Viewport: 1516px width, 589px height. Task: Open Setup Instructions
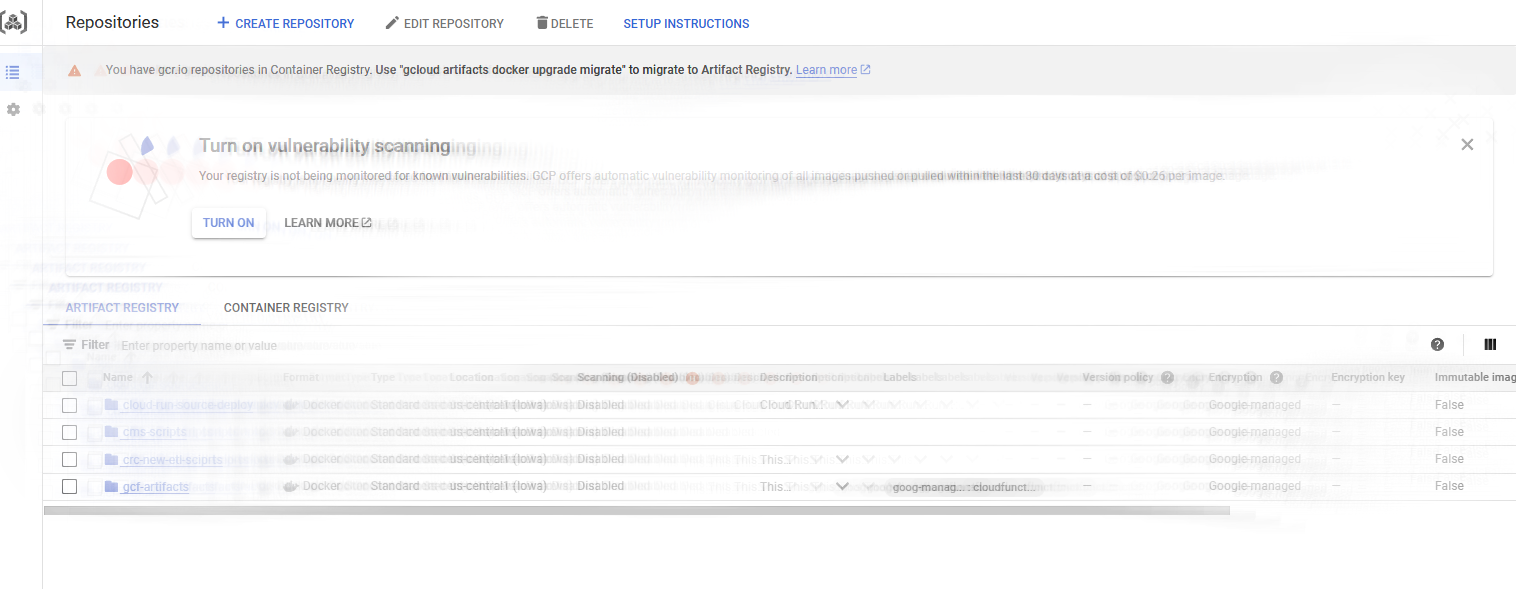(686, 23)
